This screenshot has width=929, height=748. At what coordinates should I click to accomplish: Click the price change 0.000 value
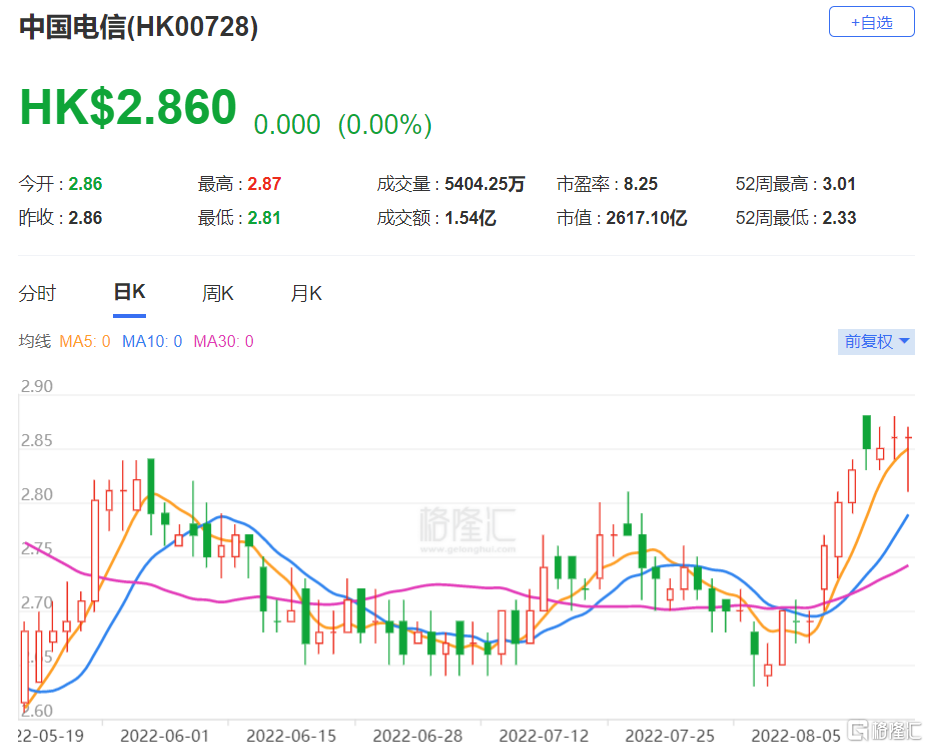[287, 125]
